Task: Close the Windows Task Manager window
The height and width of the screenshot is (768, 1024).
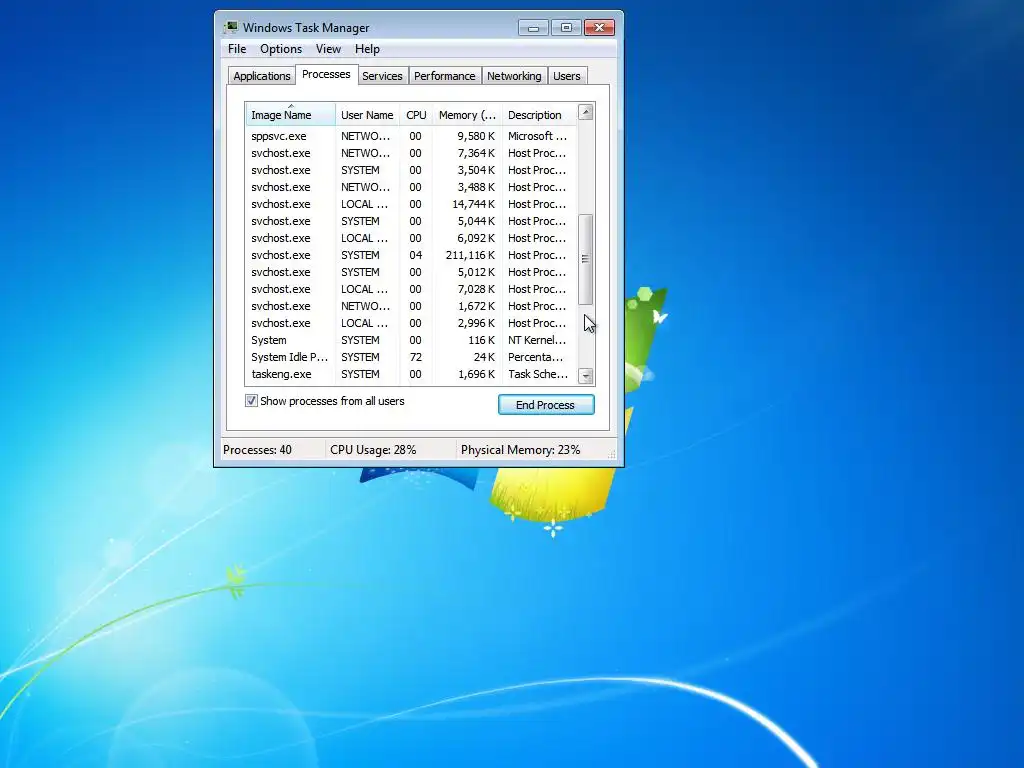Action: click(x=599, y=27)
